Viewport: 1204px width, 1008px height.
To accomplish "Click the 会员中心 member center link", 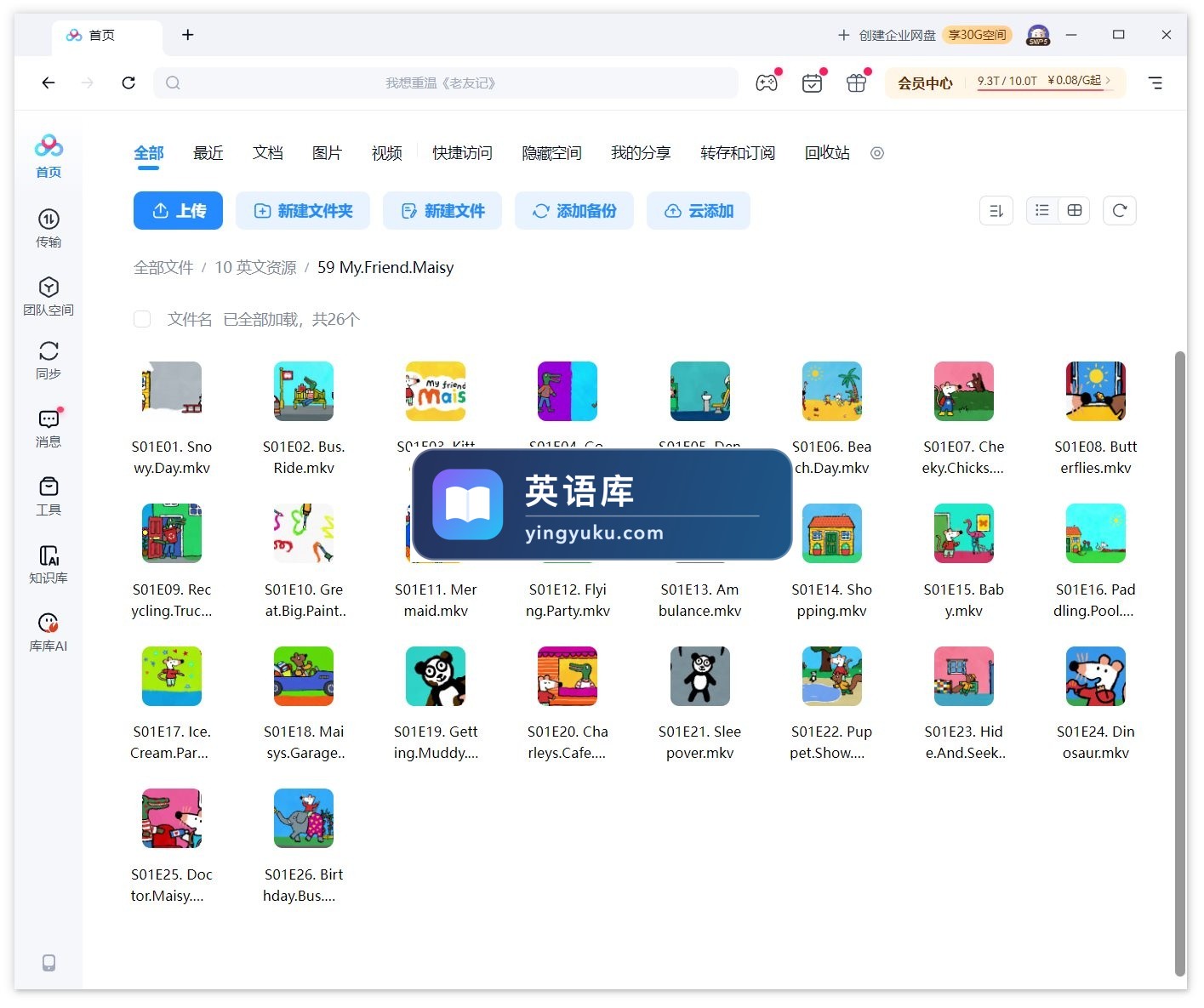I will pyautogui.click(x=925, y=83).
